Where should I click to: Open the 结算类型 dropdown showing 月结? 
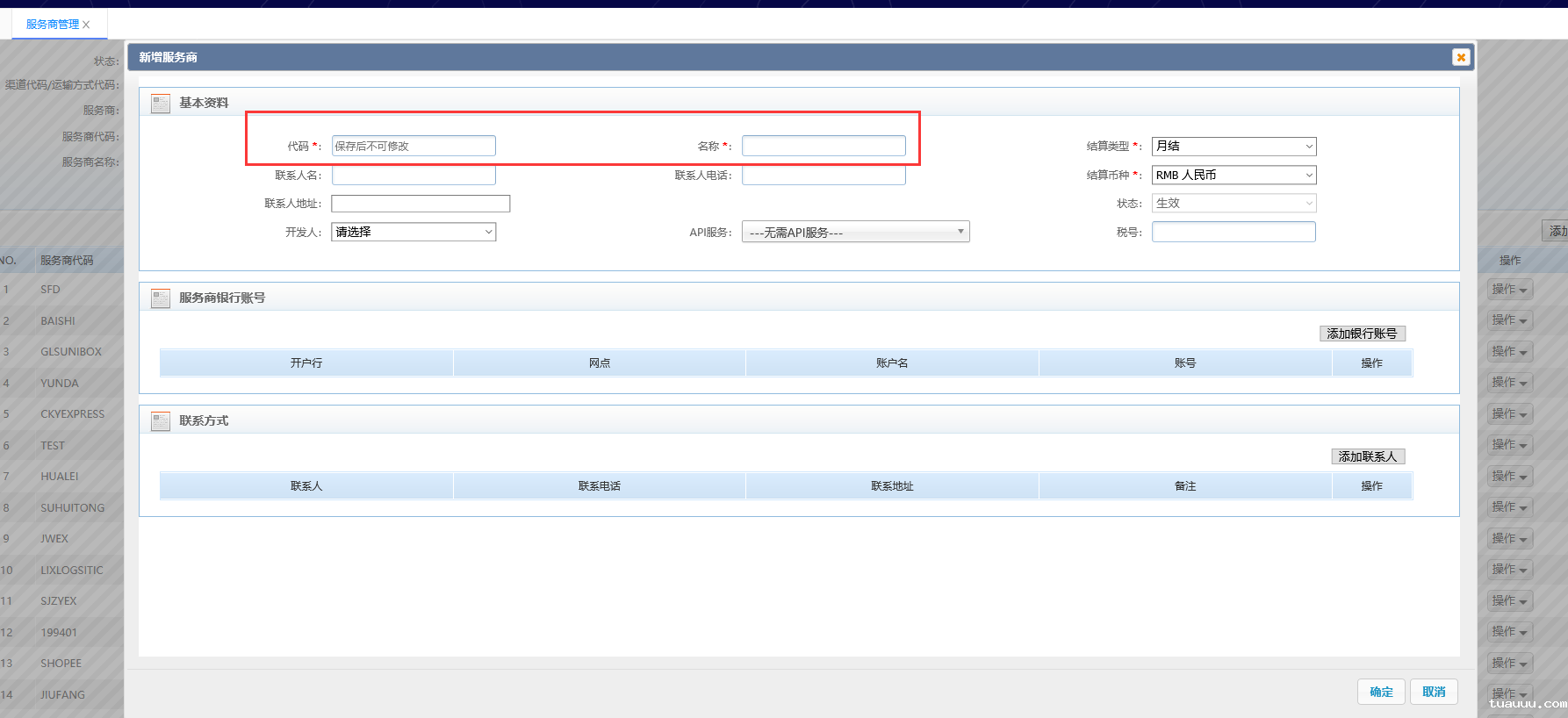[1234, 147]
